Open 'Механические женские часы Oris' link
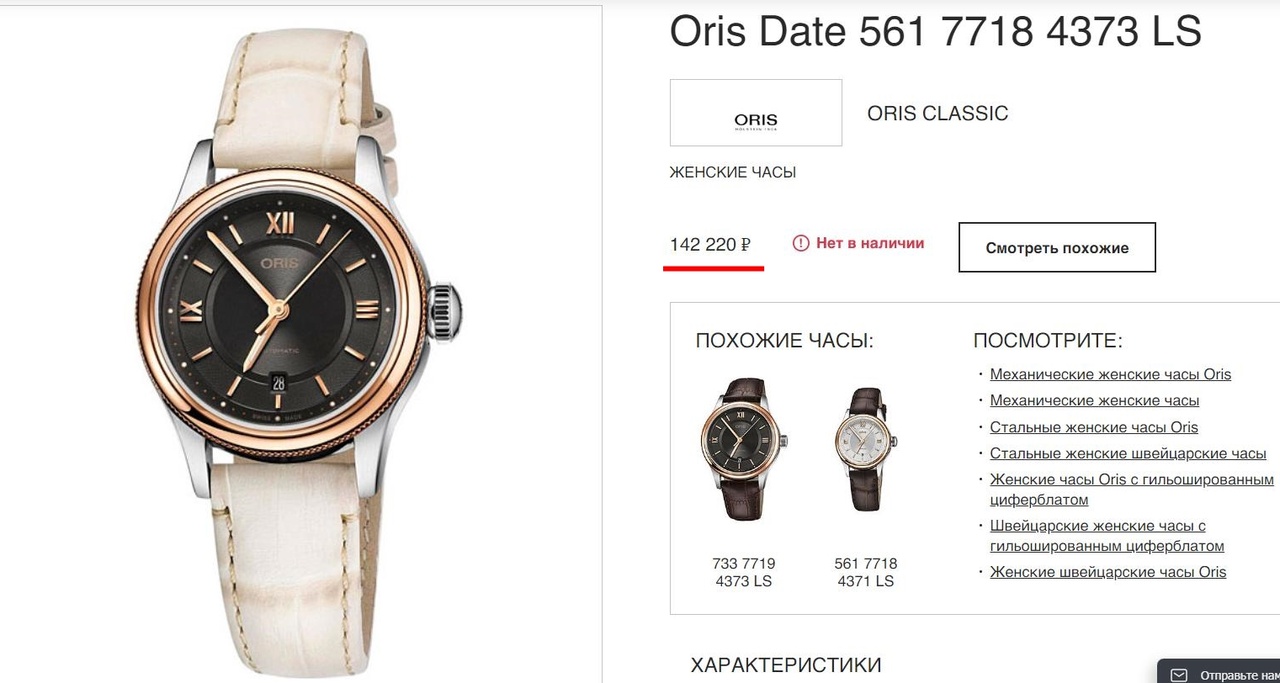Screen dimensions: 1280x683 pyautogui.click(x=1110, y=374)
